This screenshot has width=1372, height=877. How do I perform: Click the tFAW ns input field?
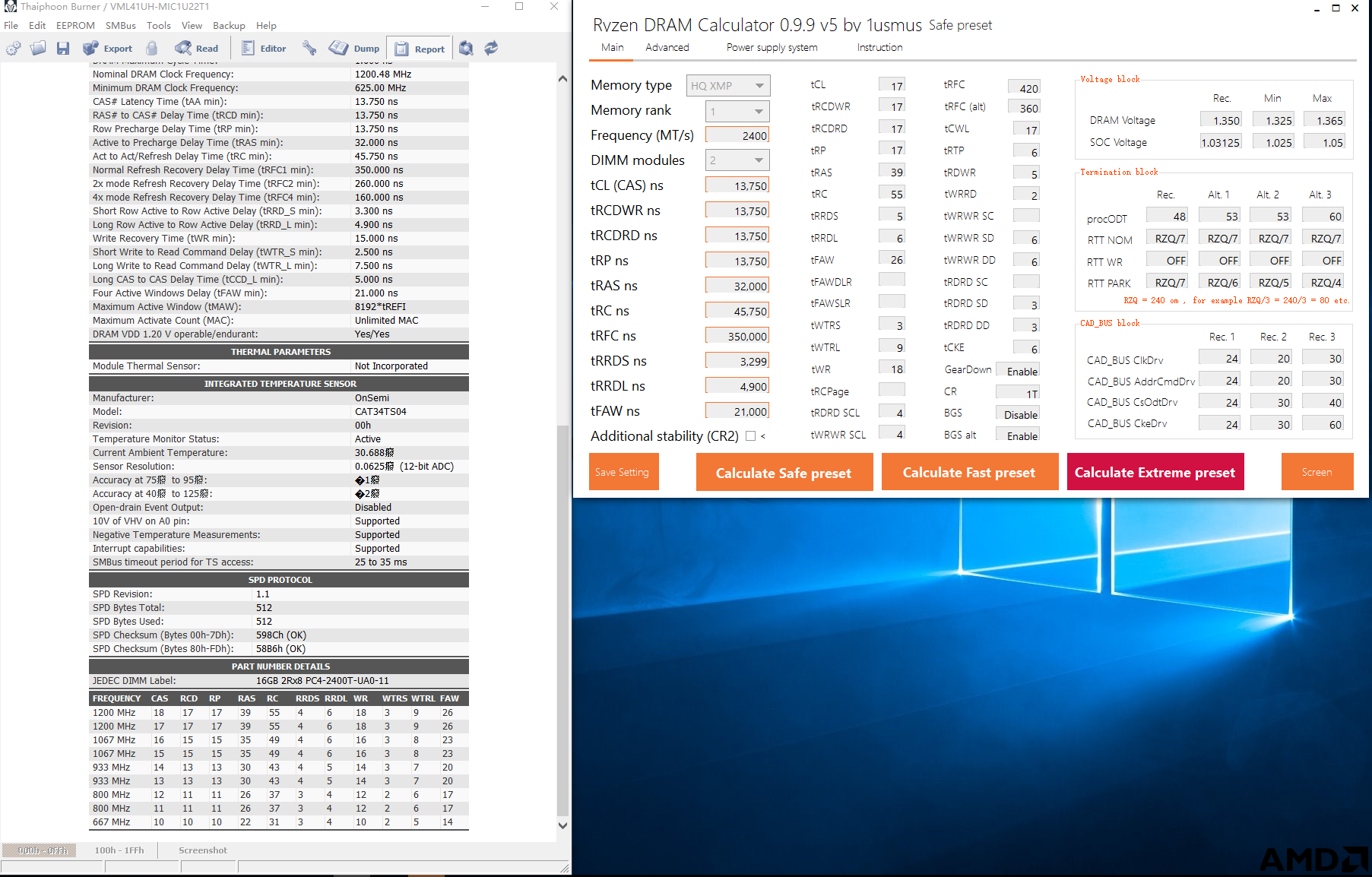pos(737,411)
